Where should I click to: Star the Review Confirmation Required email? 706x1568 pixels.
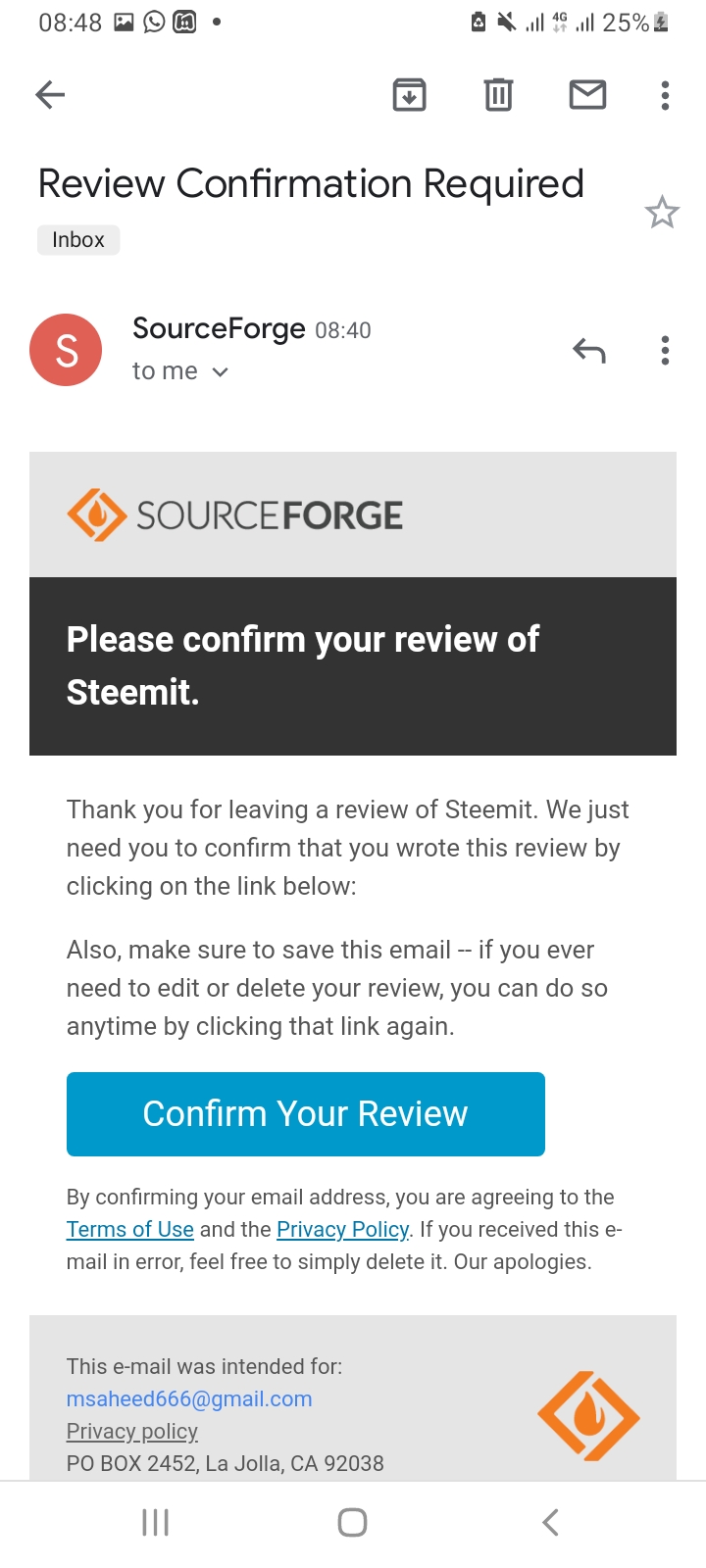pyautogui.click(x=662, y=213)
